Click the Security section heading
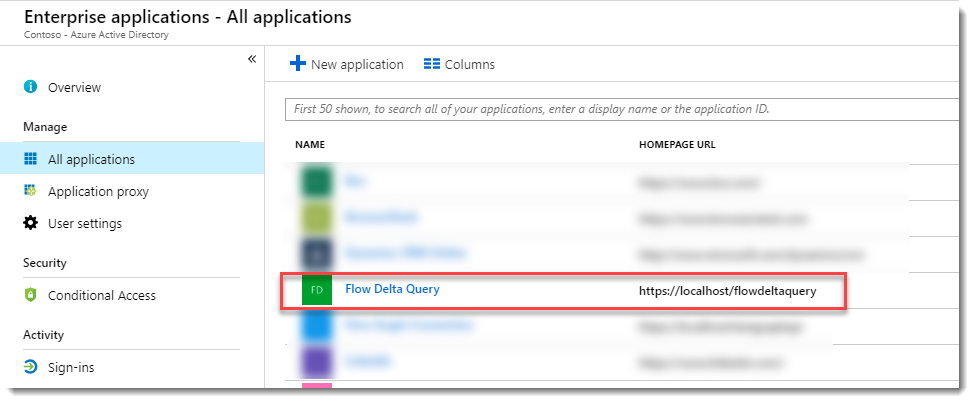 (x=45, y=263)
